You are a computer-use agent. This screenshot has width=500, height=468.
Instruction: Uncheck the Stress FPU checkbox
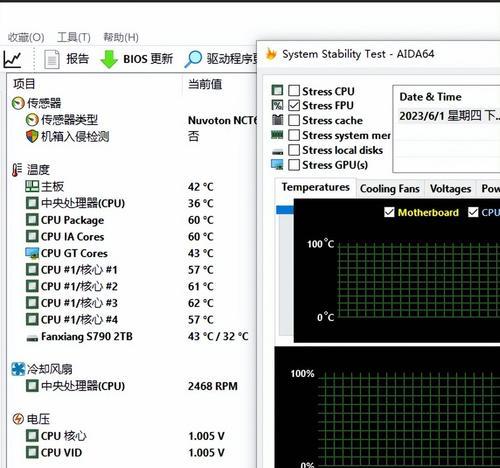294,105
